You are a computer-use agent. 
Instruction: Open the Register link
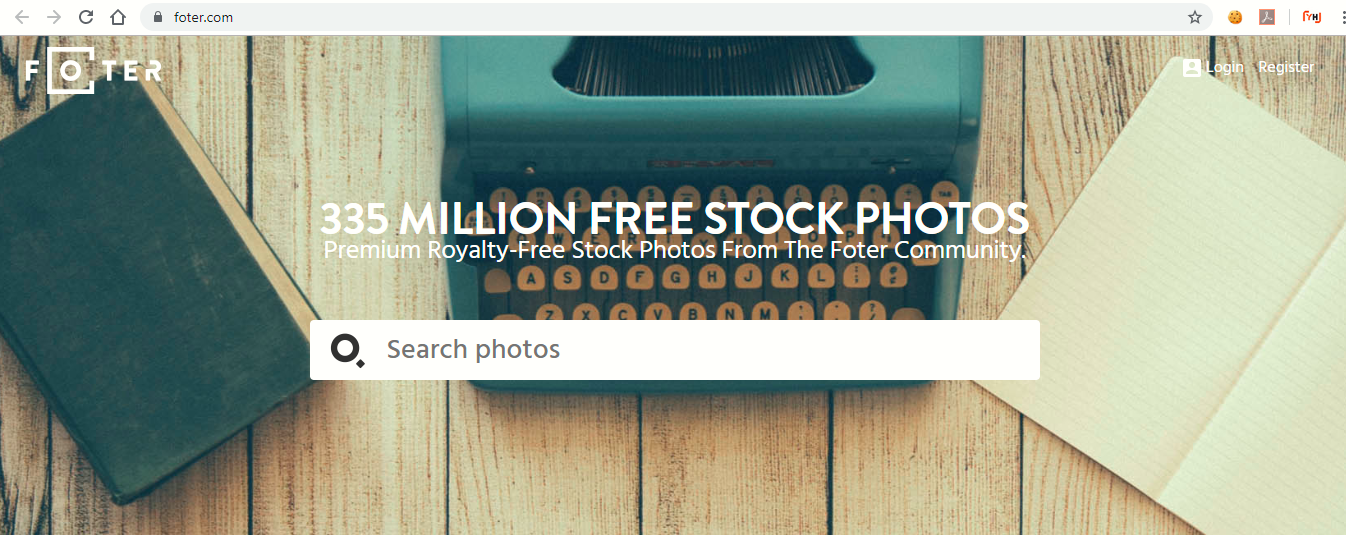1286,67
